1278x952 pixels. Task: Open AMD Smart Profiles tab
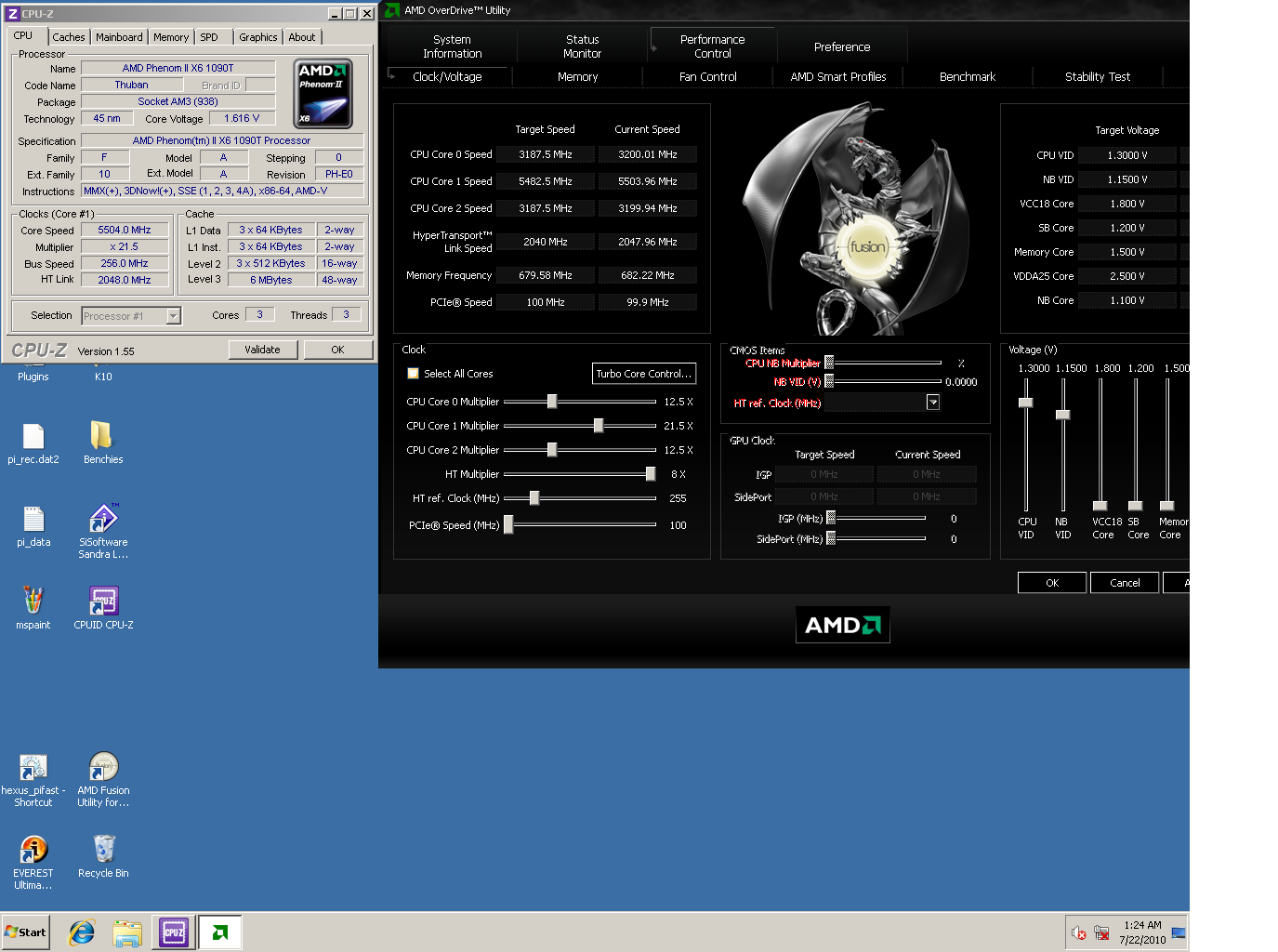(837, 77)
